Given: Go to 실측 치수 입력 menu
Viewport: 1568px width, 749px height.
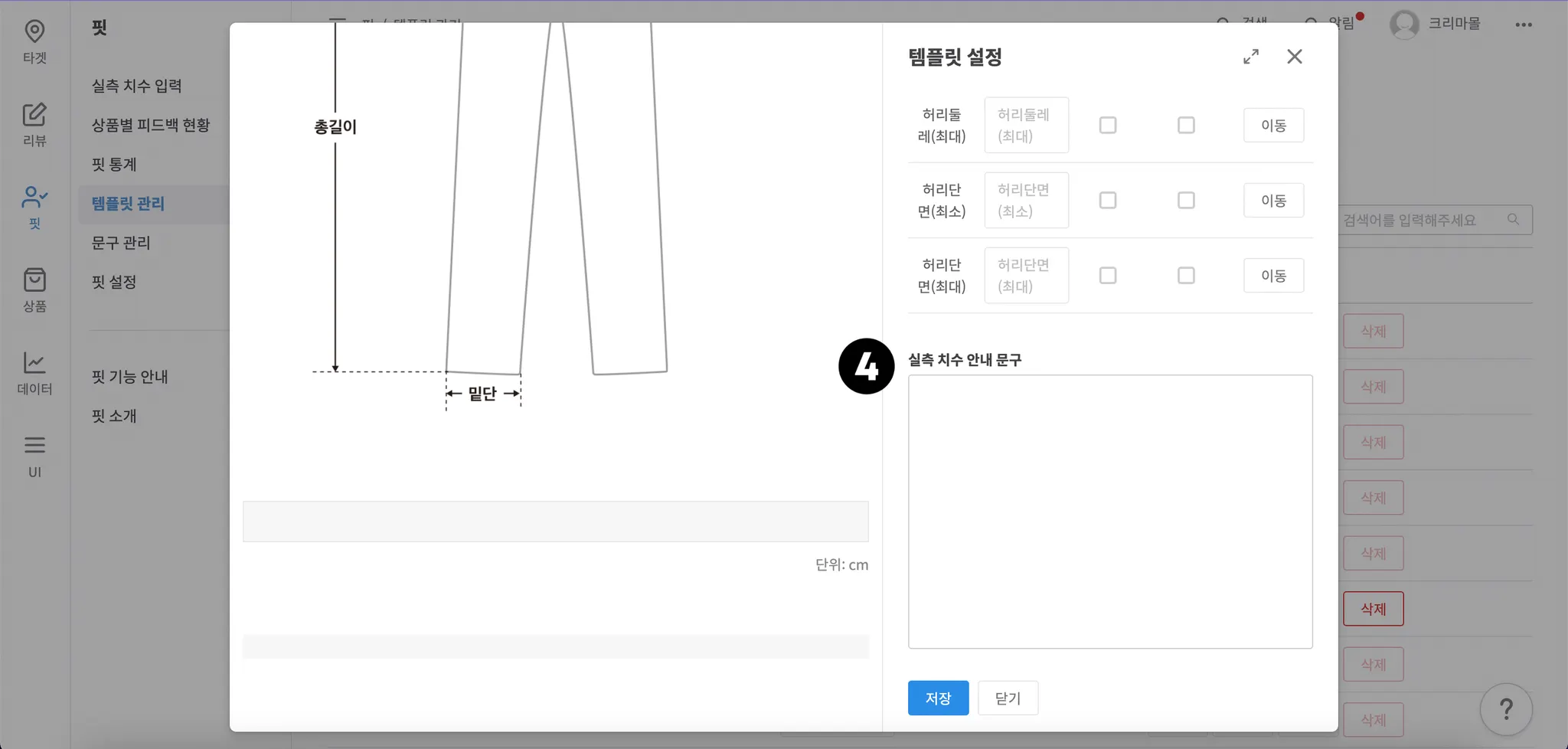Looking at the screenshot, I should coord(137,86).
